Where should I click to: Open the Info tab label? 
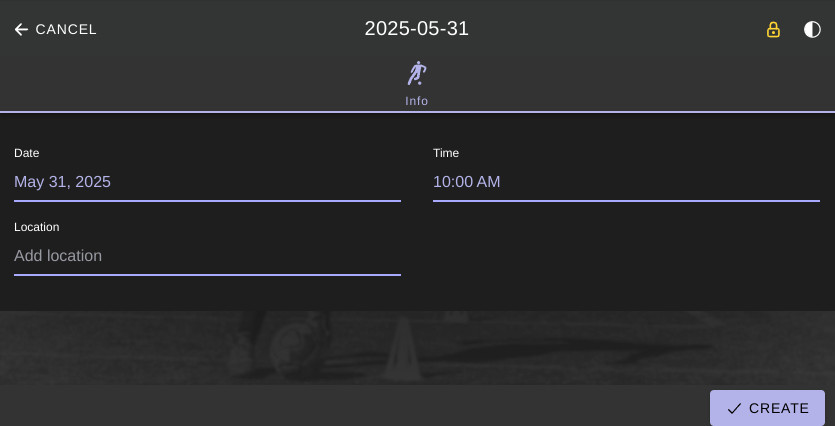pos(416,101)
